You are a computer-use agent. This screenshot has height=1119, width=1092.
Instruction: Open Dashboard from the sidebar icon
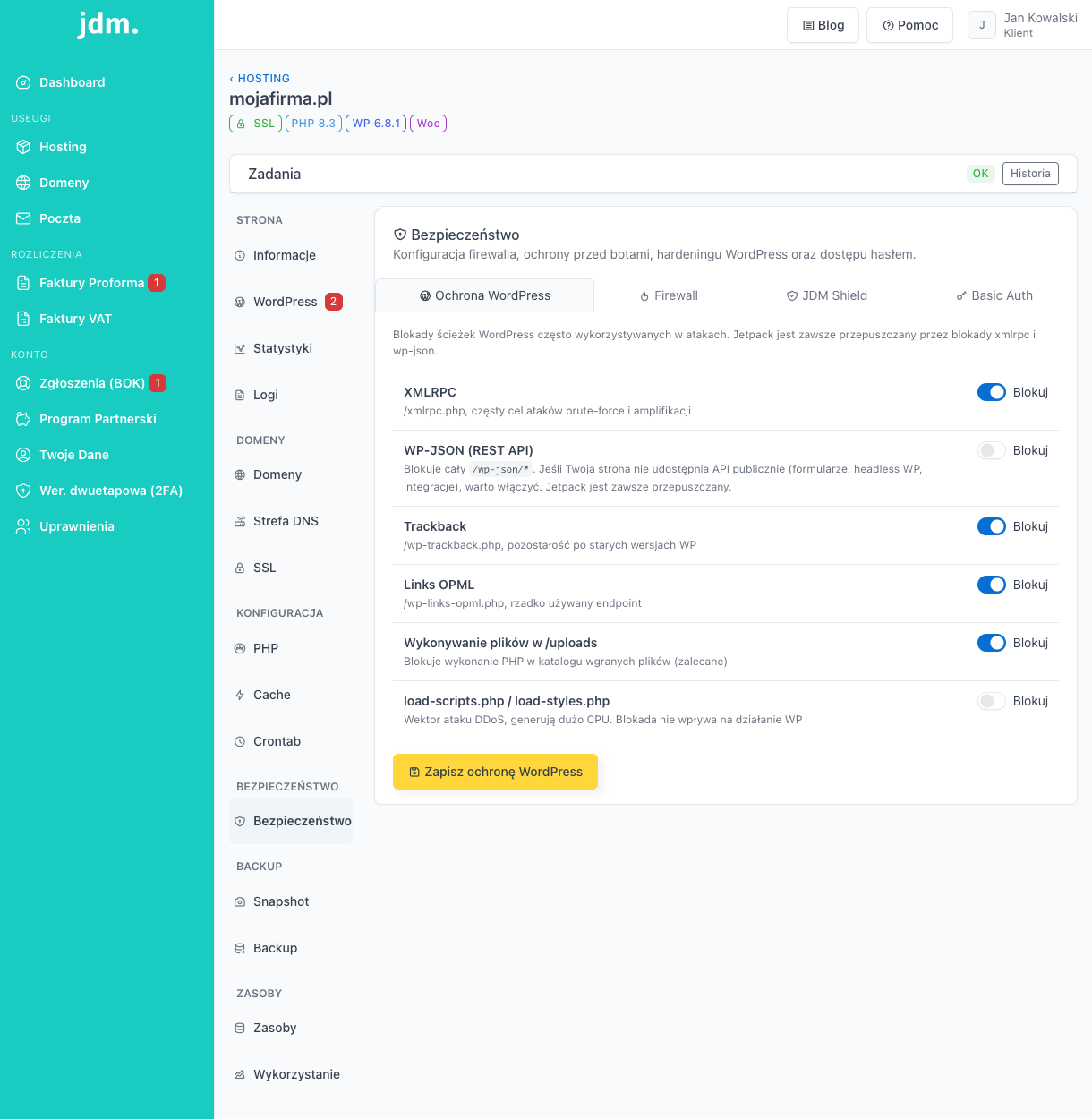tap(23, 82)
